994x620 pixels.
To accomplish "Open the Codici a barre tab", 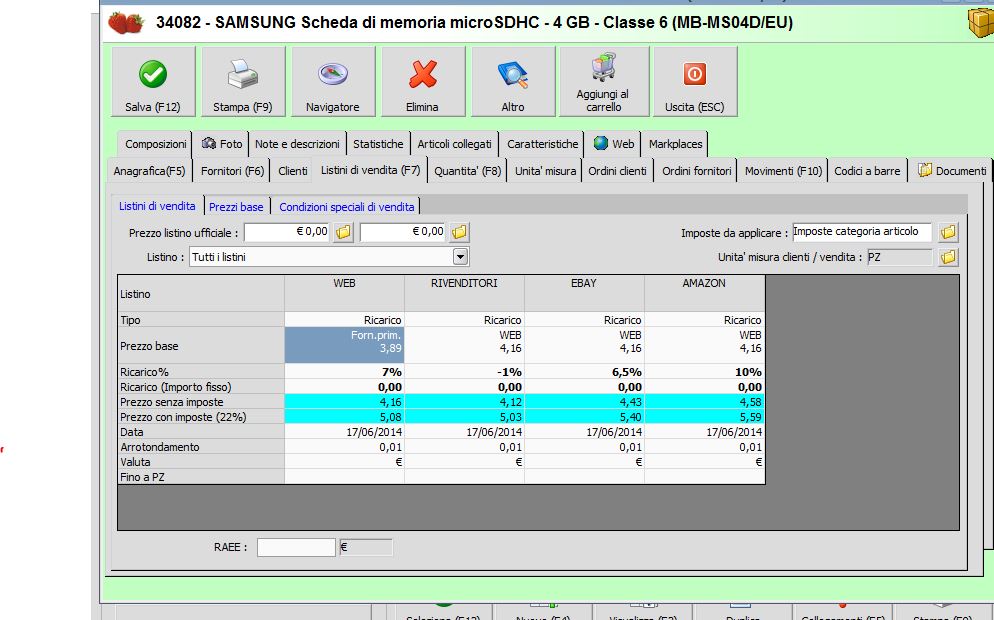I will (867, 171).
